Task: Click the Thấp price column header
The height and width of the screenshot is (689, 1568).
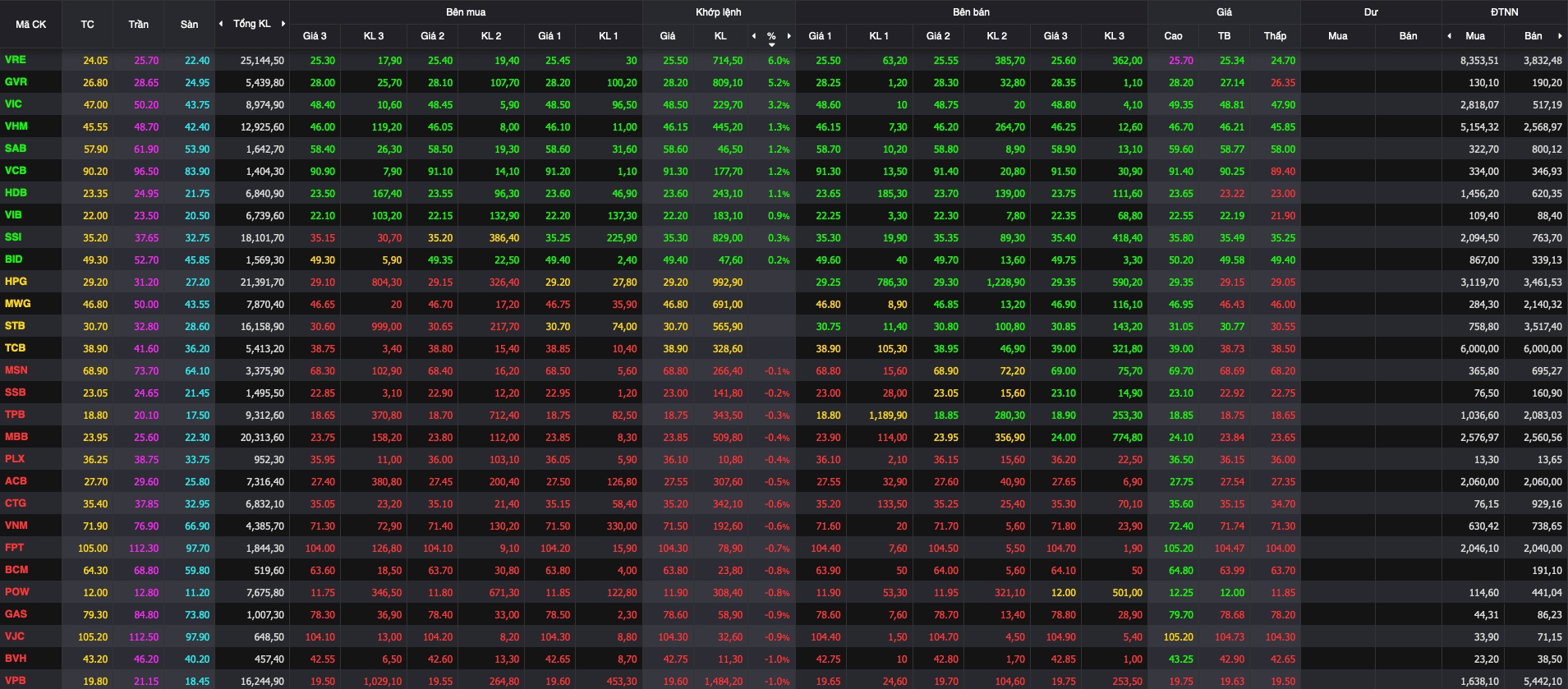Action: [x=1275, y=36]
